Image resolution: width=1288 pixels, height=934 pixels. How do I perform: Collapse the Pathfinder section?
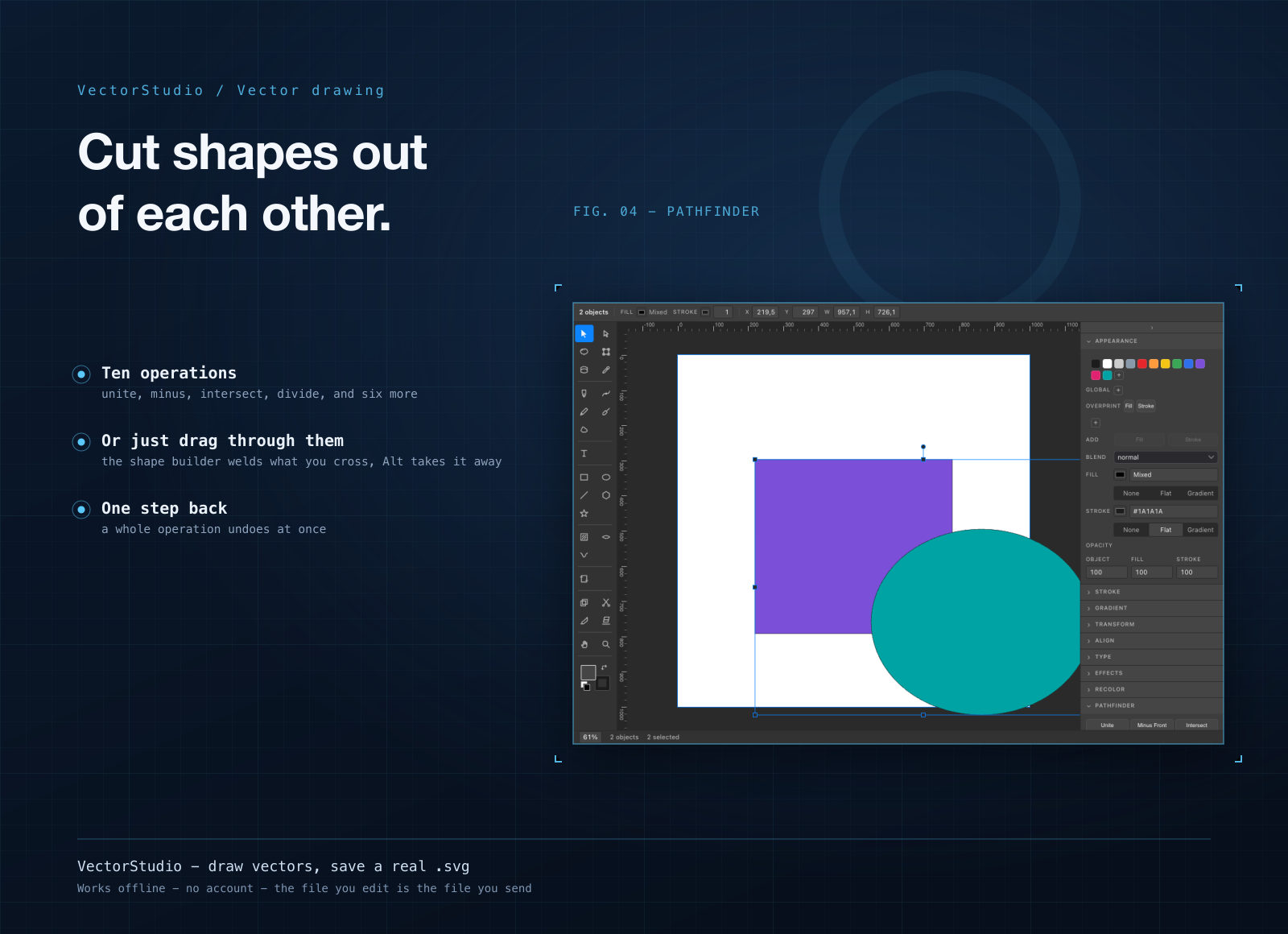click(1152, 705)
